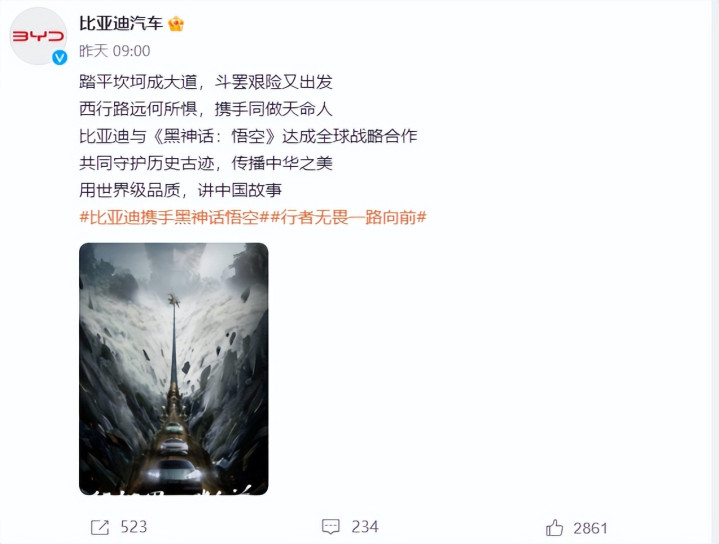The height and width of the screenshot is (544, 719).
Task: Click the gold crown member icon
Action: pos(176,24)
